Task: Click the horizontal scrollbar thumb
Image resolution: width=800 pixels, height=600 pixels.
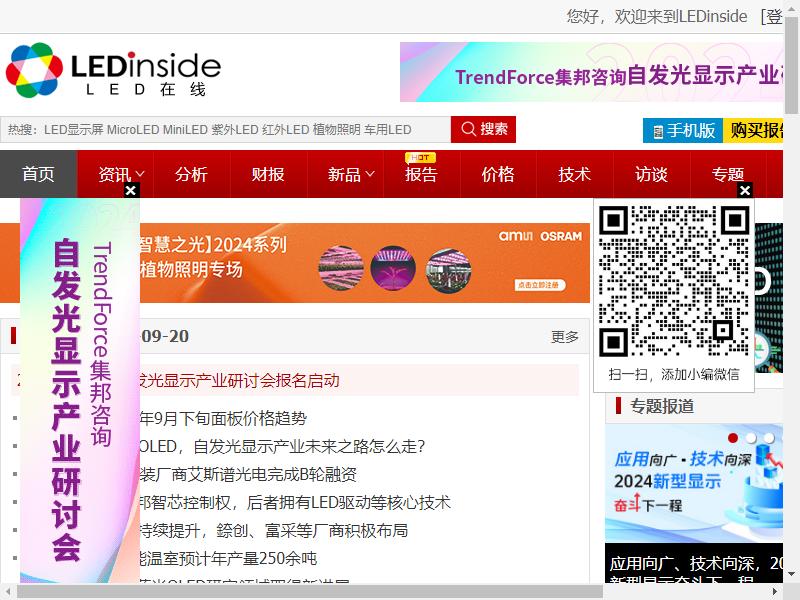Action: pyautogui.click(x=310, y=592)
